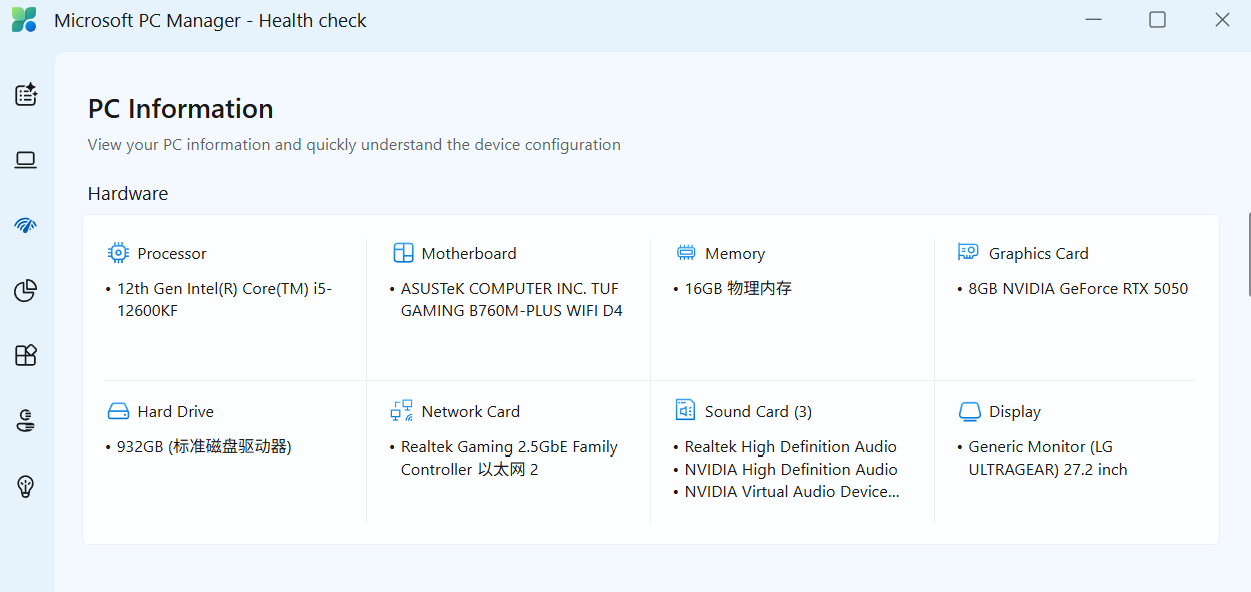Viewport: 1251px width, 592px height.
Task: Click the 8GB NVIDIA GeForce RTX 5050 entry
Action: click(x=1078, y=289)
